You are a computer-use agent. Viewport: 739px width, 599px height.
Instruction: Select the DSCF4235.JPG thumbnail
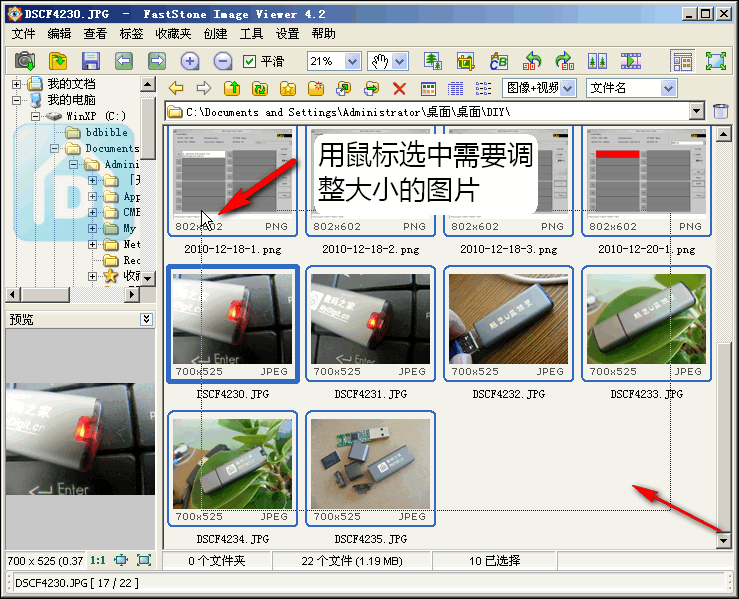(370, 468)
